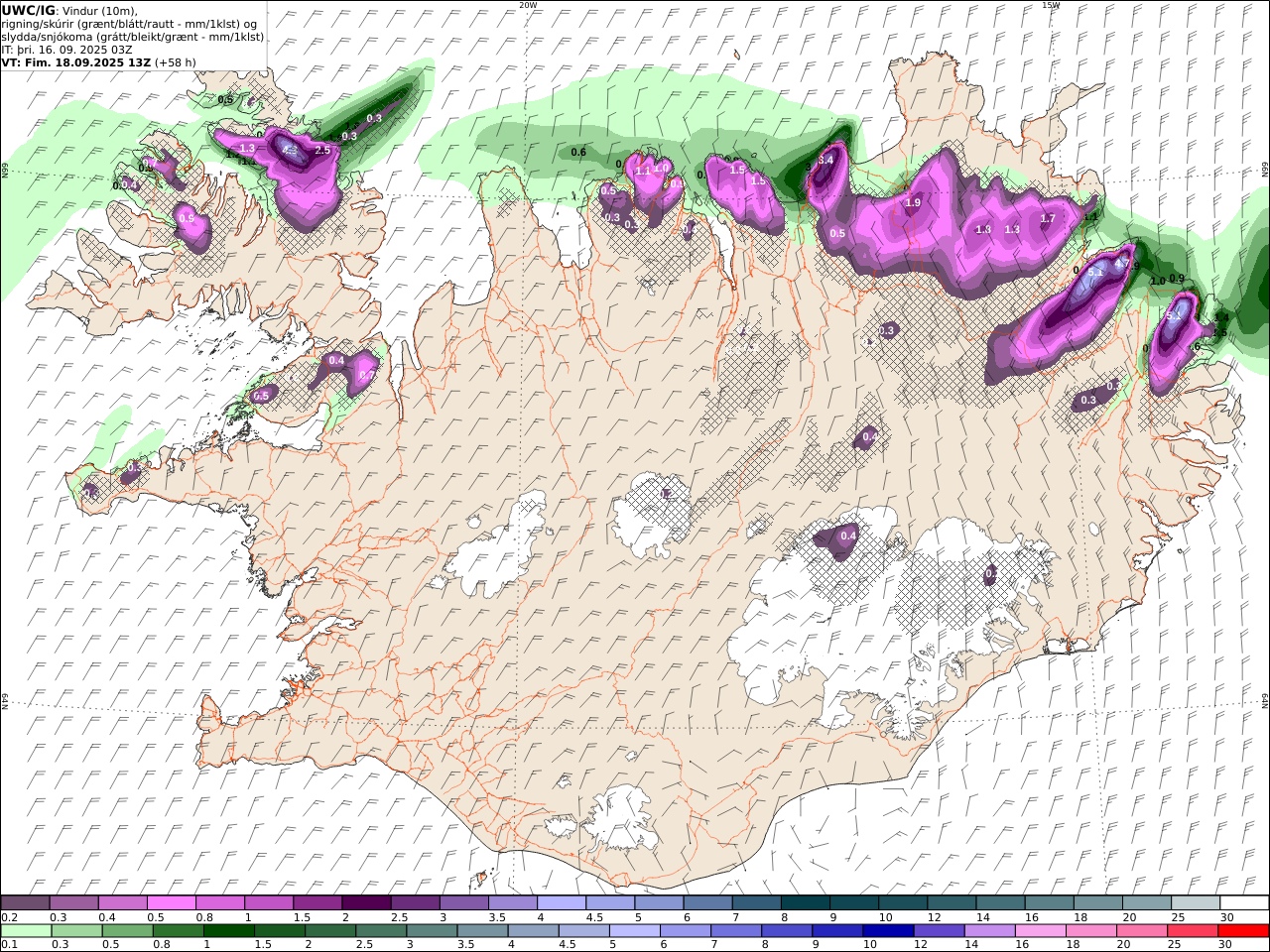
Task: Pick top-row legend swatch between 0.5 and 0.8
Action: (172, 902)
